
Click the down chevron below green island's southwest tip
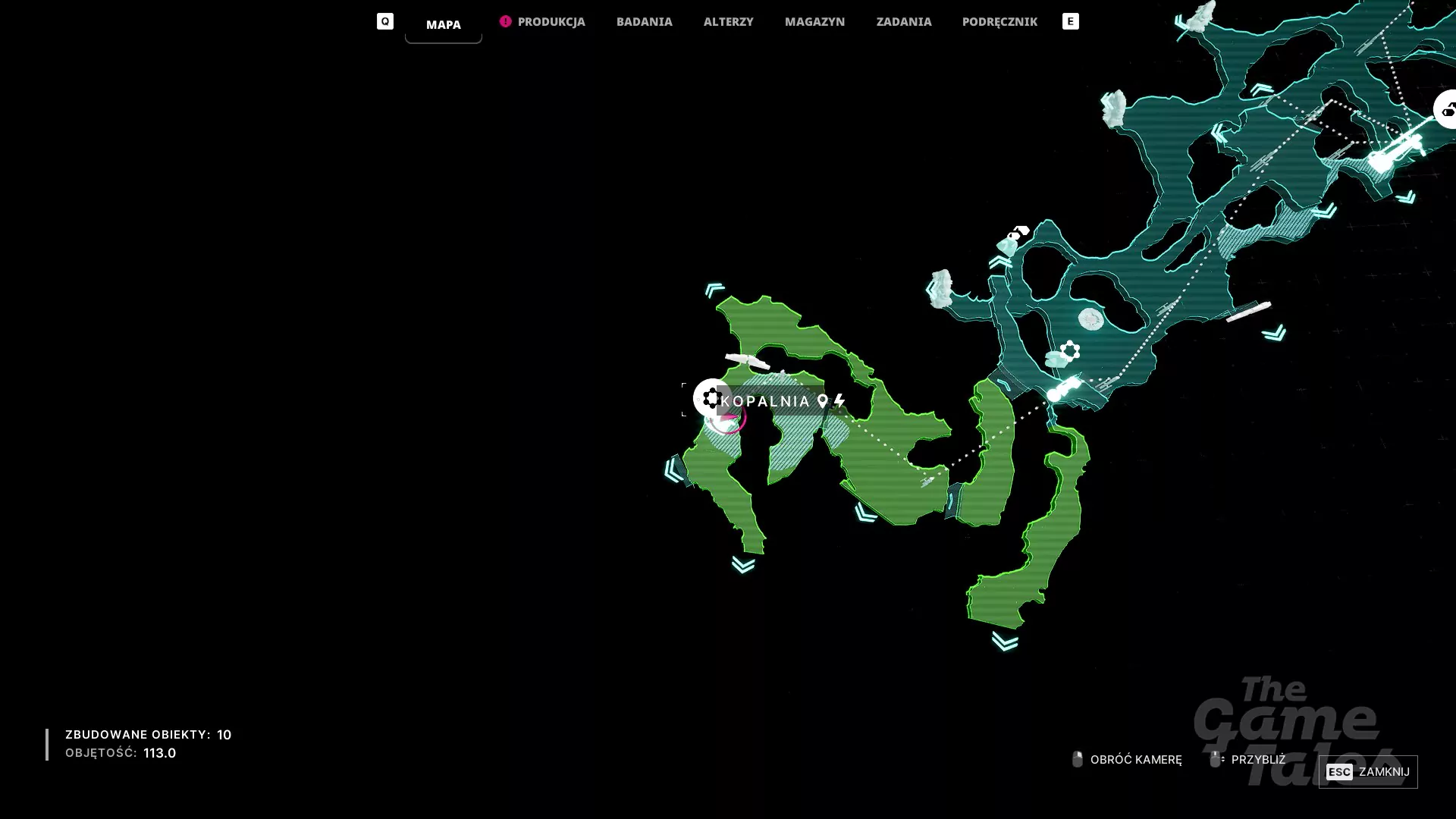(743, 564)
